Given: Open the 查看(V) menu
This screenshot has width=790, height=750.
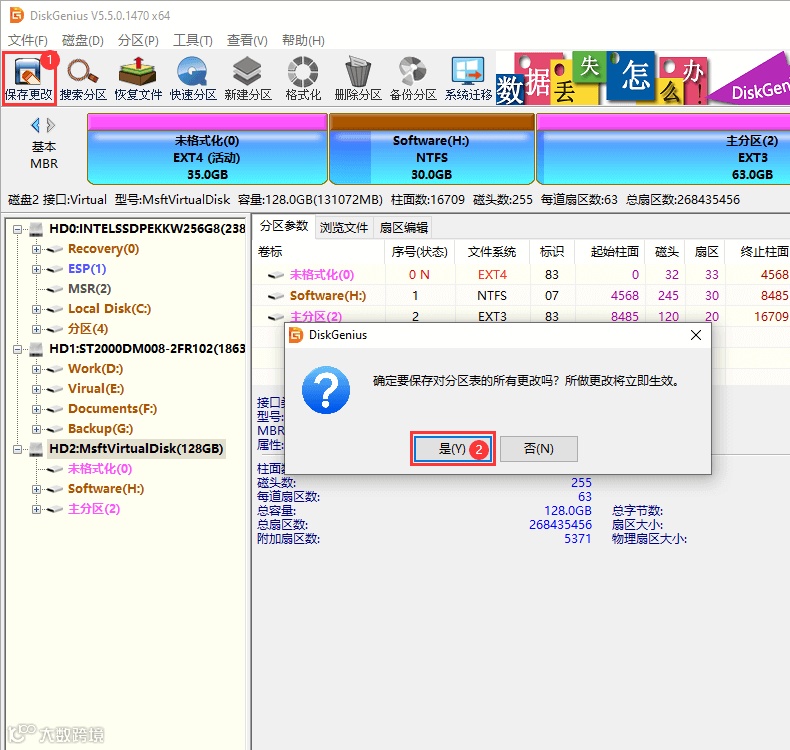Looking at the screenshot, I should click(x=247, y=40).
